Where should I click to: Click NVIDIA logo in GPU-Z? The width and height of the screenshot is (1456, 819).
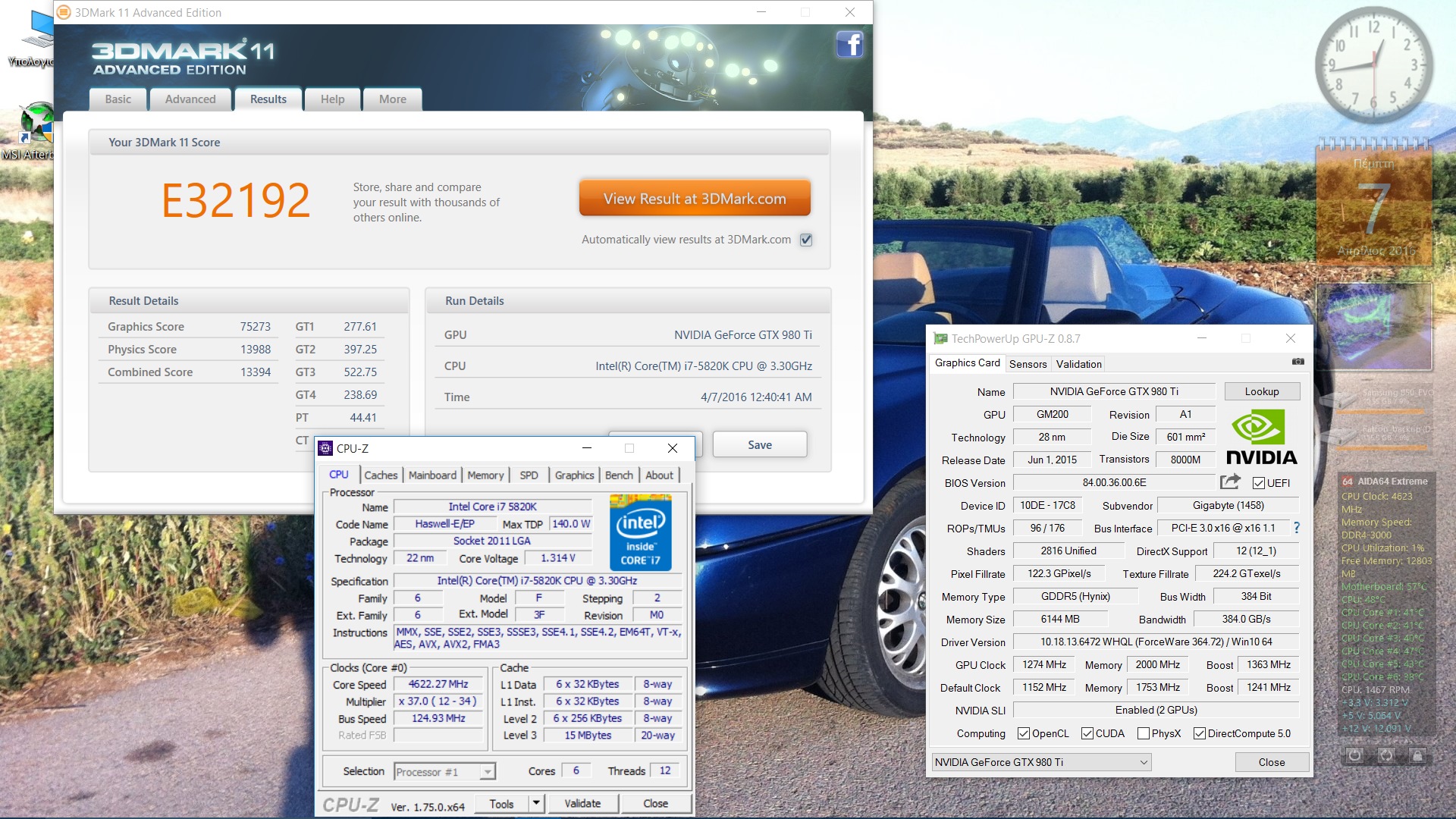(x=1261, y=437)
